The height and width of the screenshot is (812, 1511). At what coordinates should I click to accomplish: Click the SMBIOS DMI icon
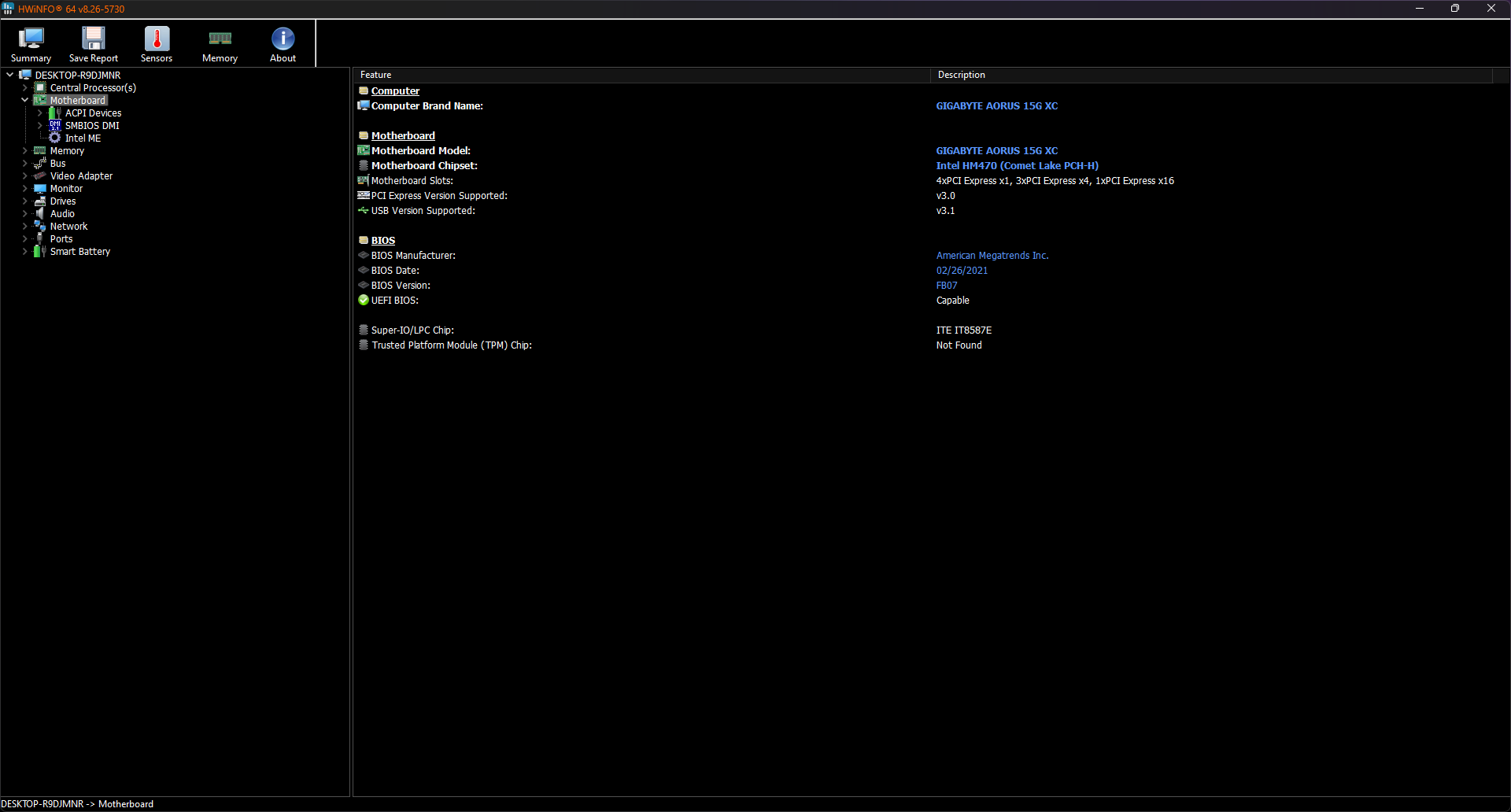(55, 126)
